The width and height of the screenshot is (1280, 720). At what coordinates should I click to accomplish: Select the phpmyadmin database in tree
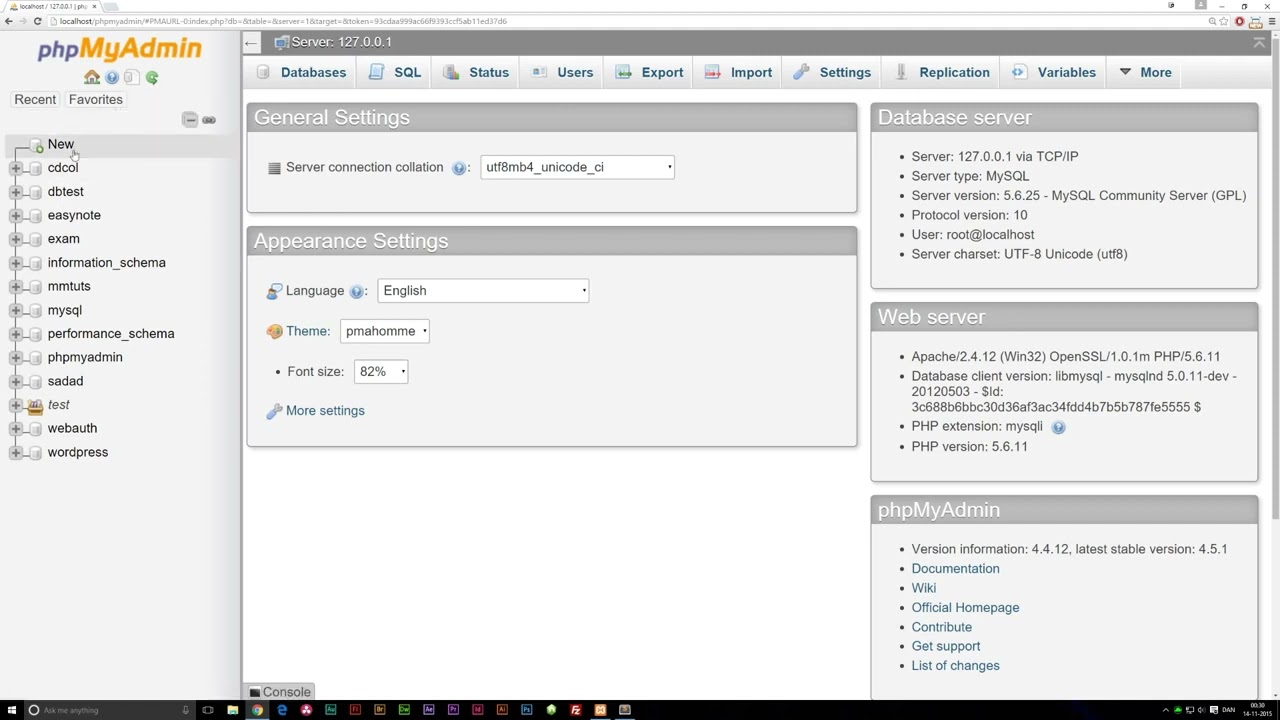[85, 357]
